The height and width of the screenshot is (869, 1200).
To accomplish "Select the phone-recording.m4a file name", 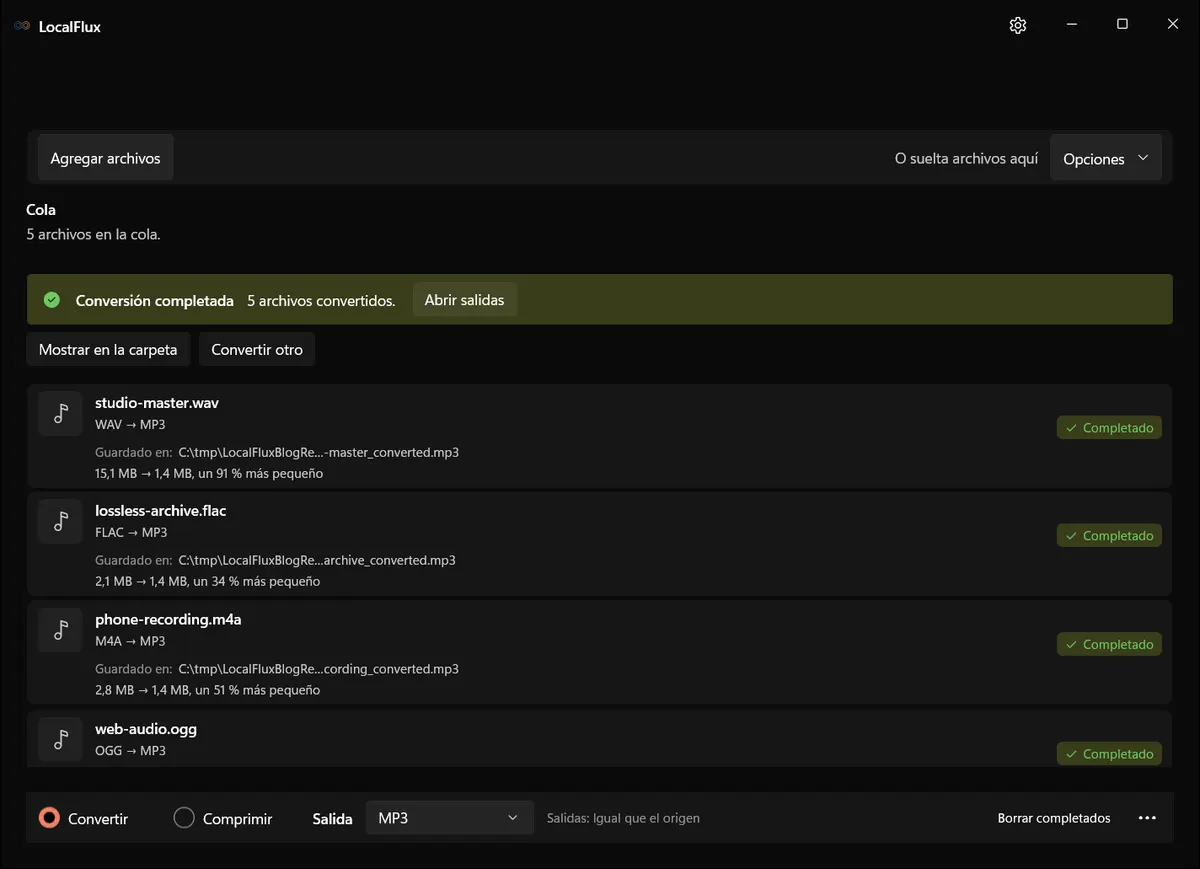I will 168,620.
